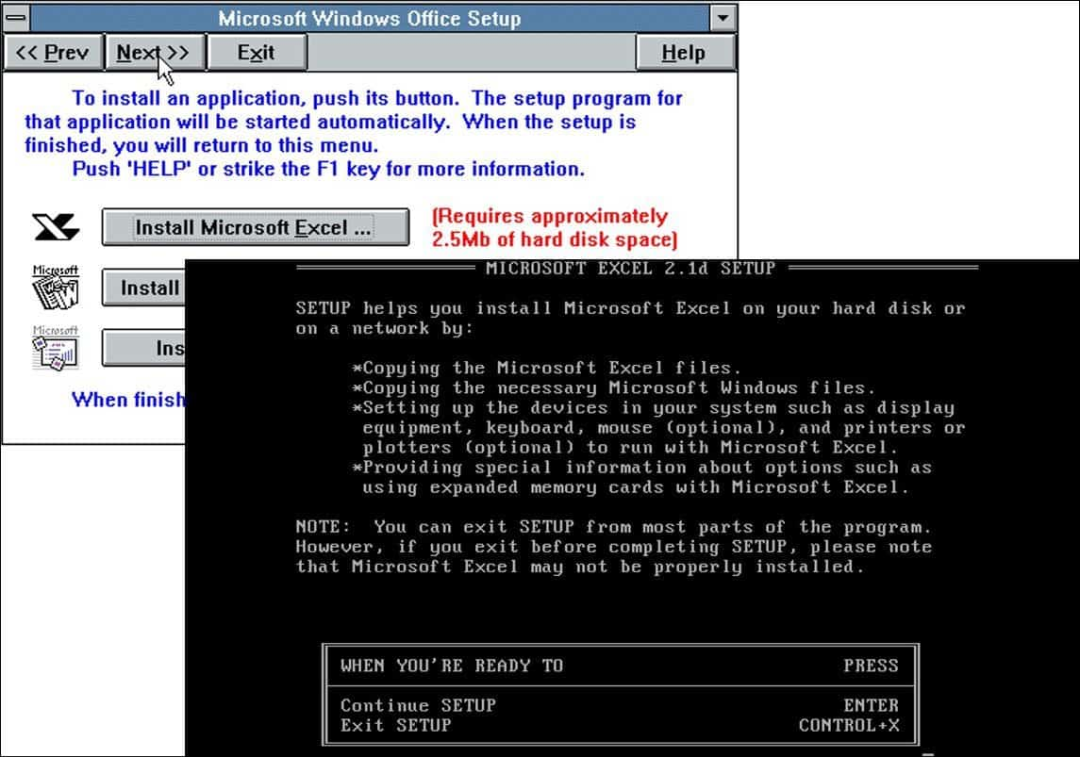Screen dimensions: 1080x757
Task: Minimize the Office Setup window
Action: (723, 17)
